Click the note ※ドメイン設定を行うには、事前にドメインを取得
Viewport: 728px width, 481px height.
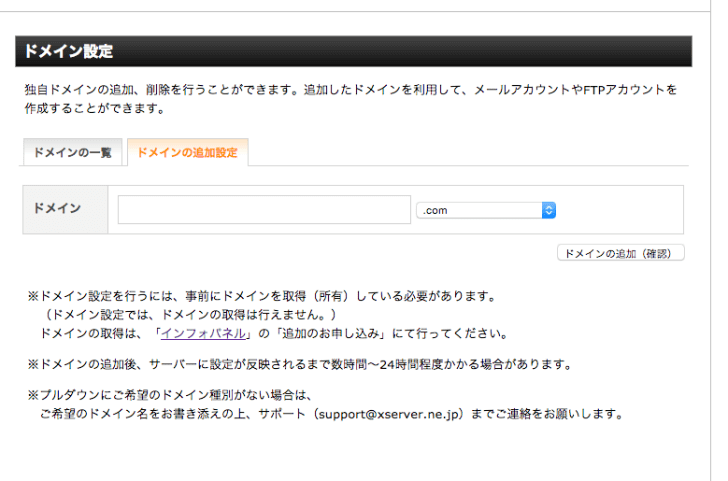point(262,296)
